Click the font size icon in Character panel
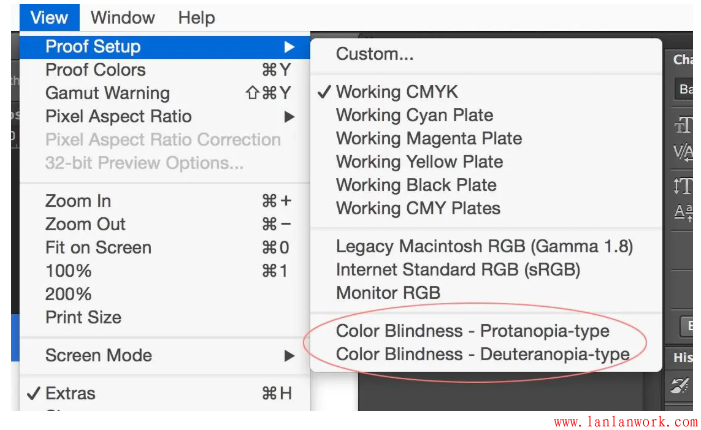701x430 pixels. [684, 126]
